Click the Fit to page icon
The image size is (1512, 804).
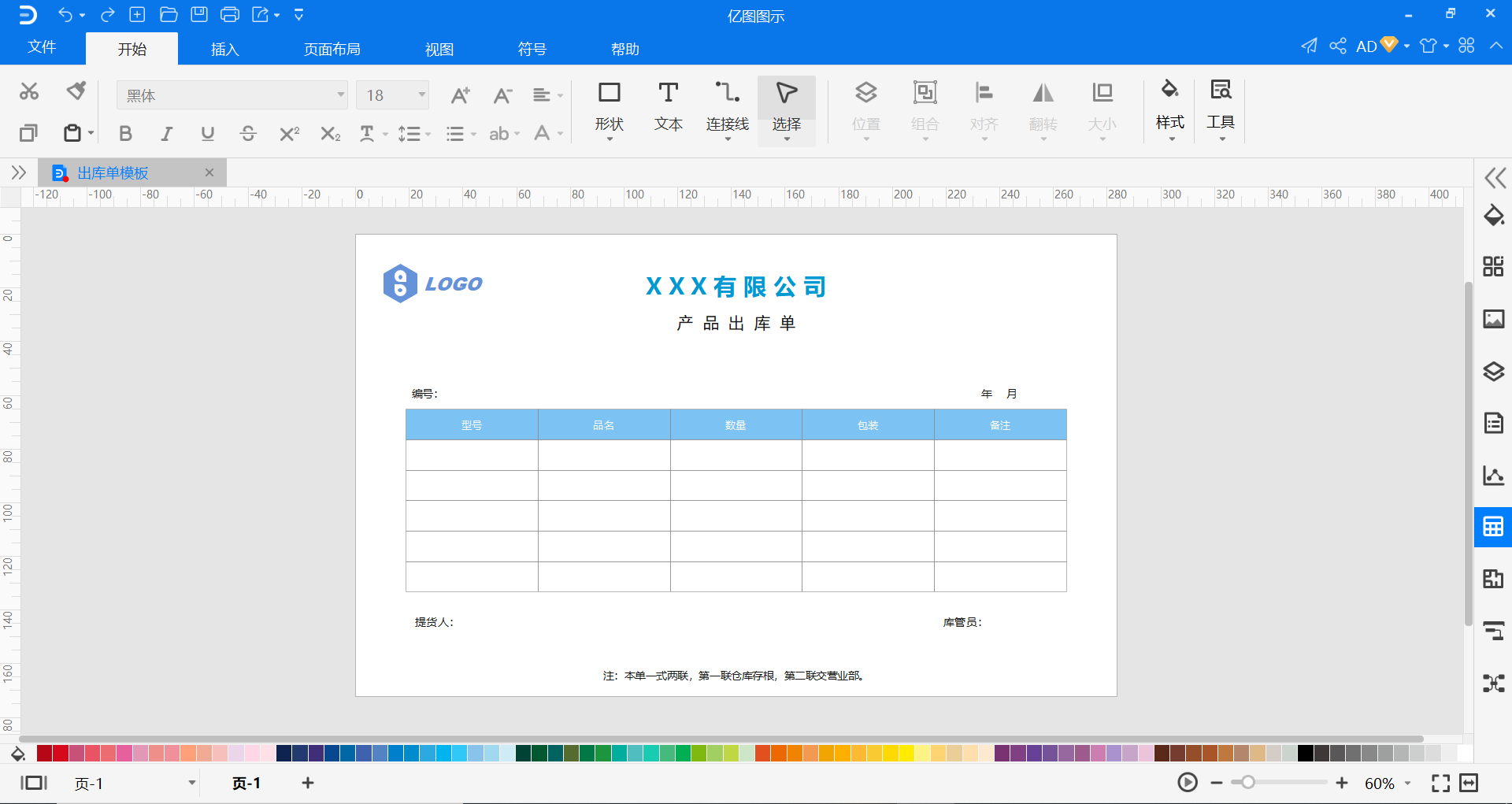click(x=1440, y=782)
